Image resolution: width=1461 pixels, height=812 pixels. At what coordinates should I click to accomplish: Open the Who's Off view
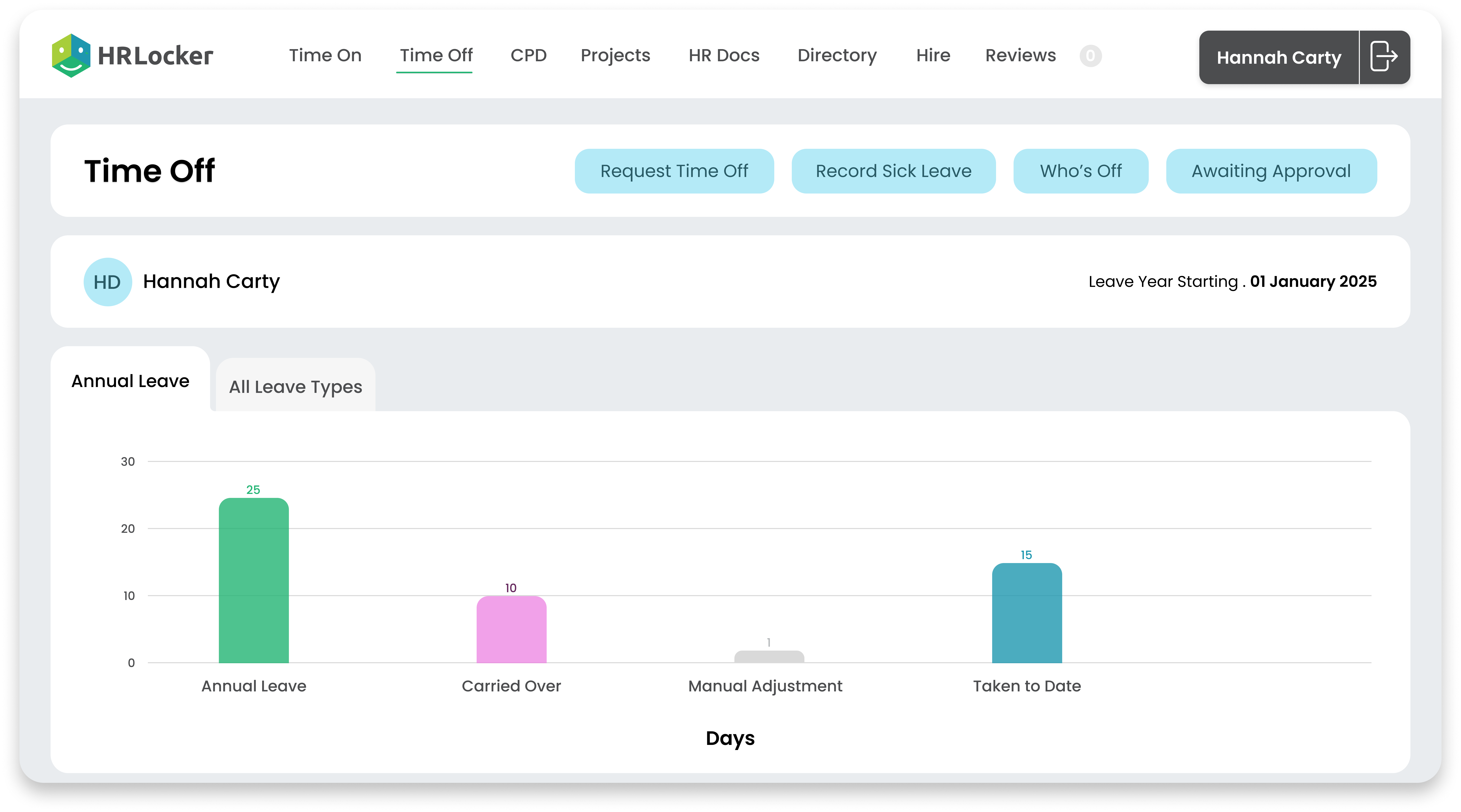(x=1080, y=171)
